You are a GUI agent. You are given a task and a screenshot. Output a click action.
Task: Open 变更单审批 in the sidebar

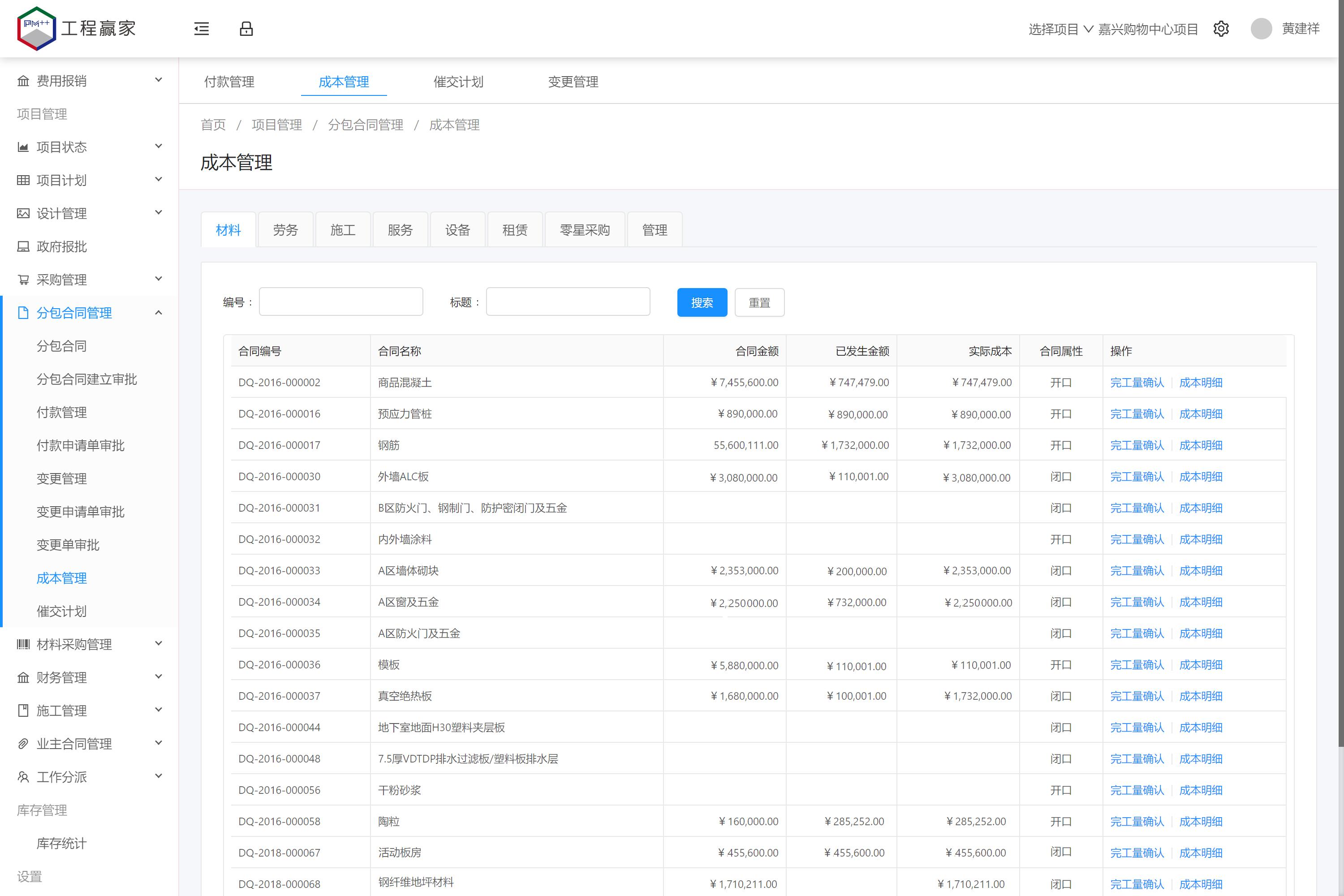pos(68,545)
